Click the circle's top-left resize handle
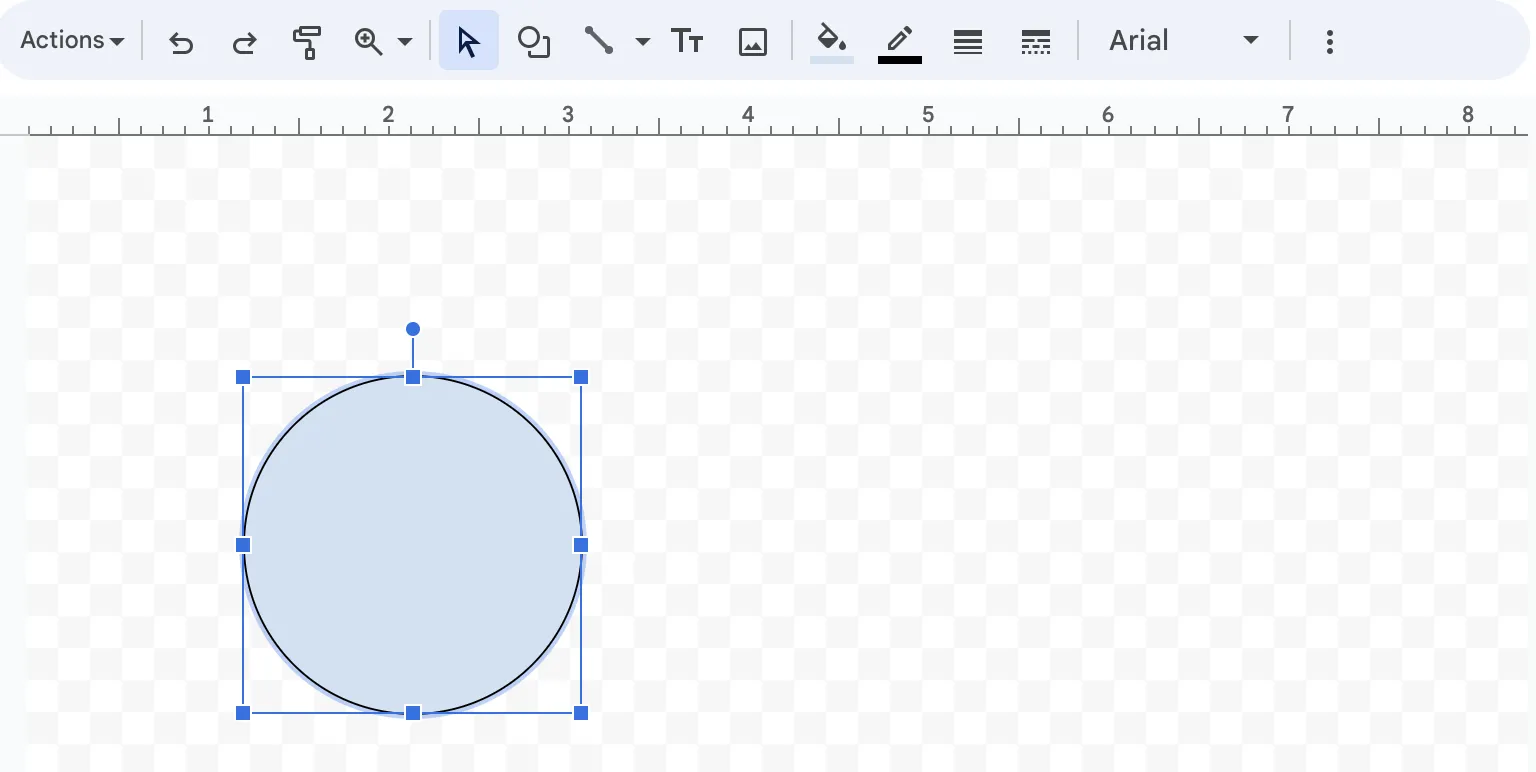This screenshot has width=1536, height=772. pos(243,377)
